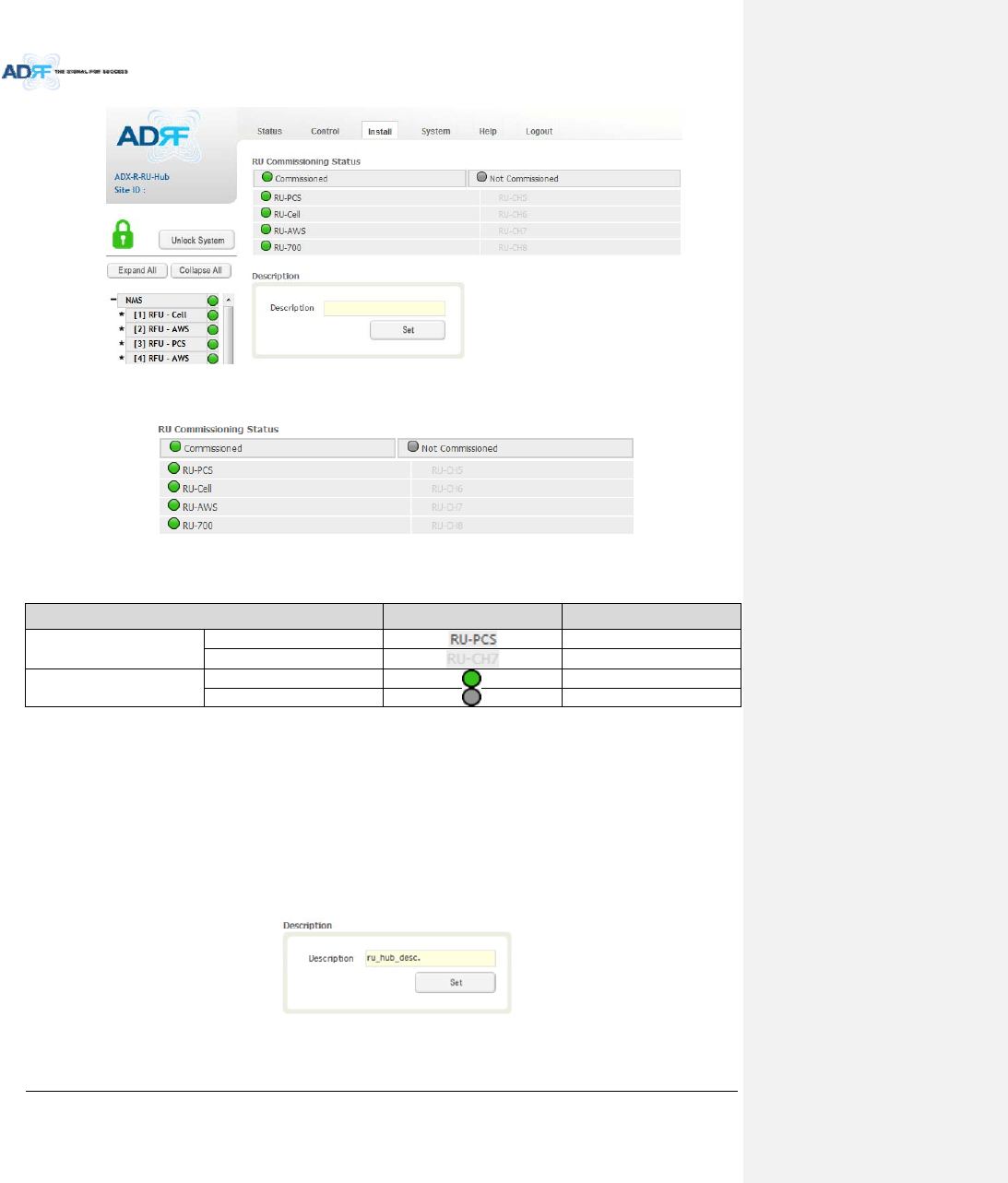Click the grey circle in the legend table
The image size is (1008, 1183).
pos(471,697)
